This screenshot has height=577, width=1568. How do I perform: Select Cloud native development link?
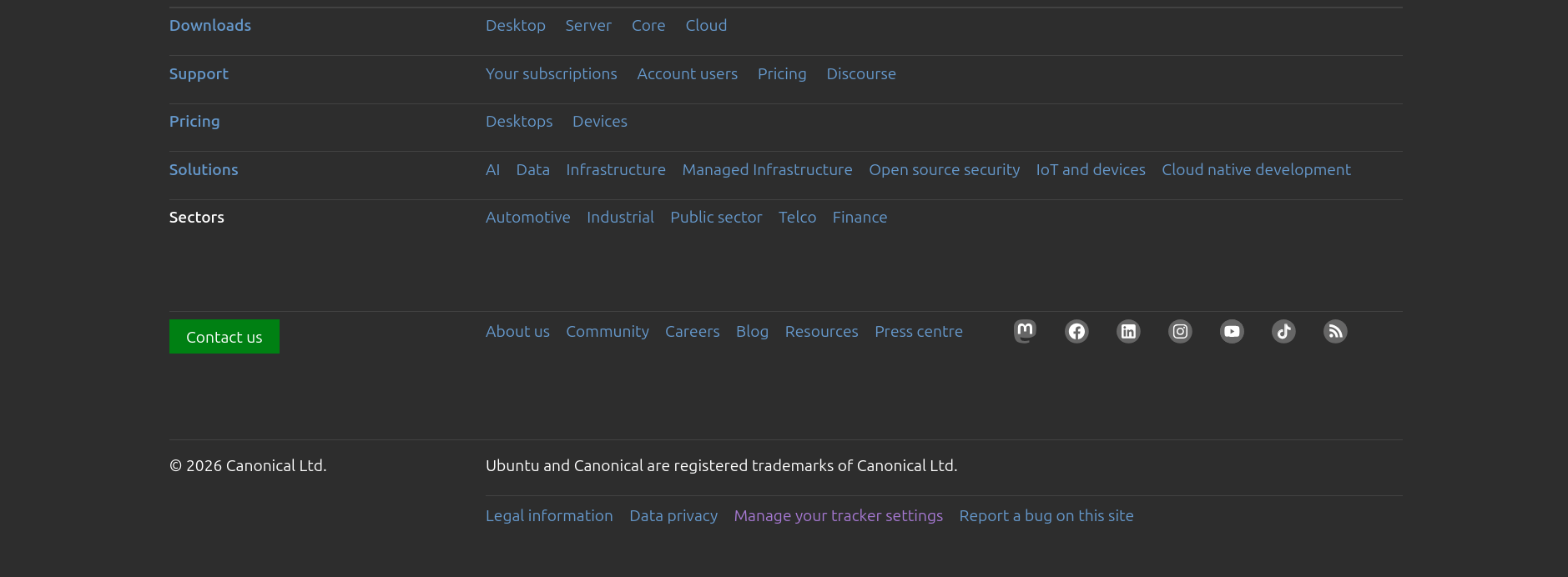click(1256, 170)
